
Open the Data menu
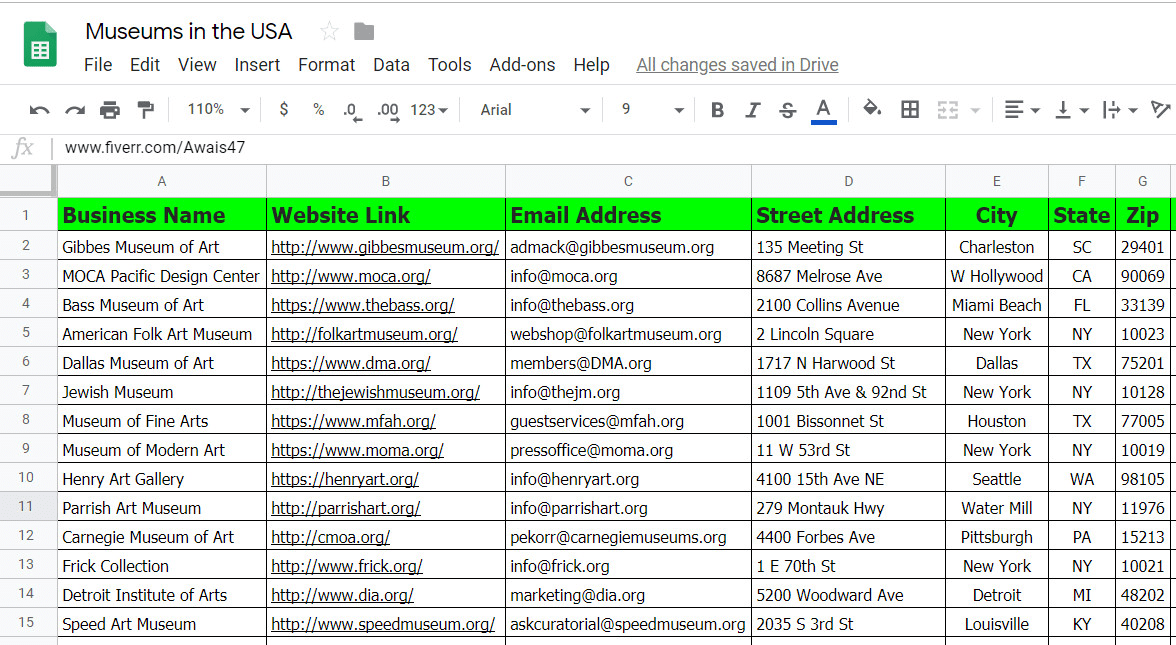tap(391, 64)
